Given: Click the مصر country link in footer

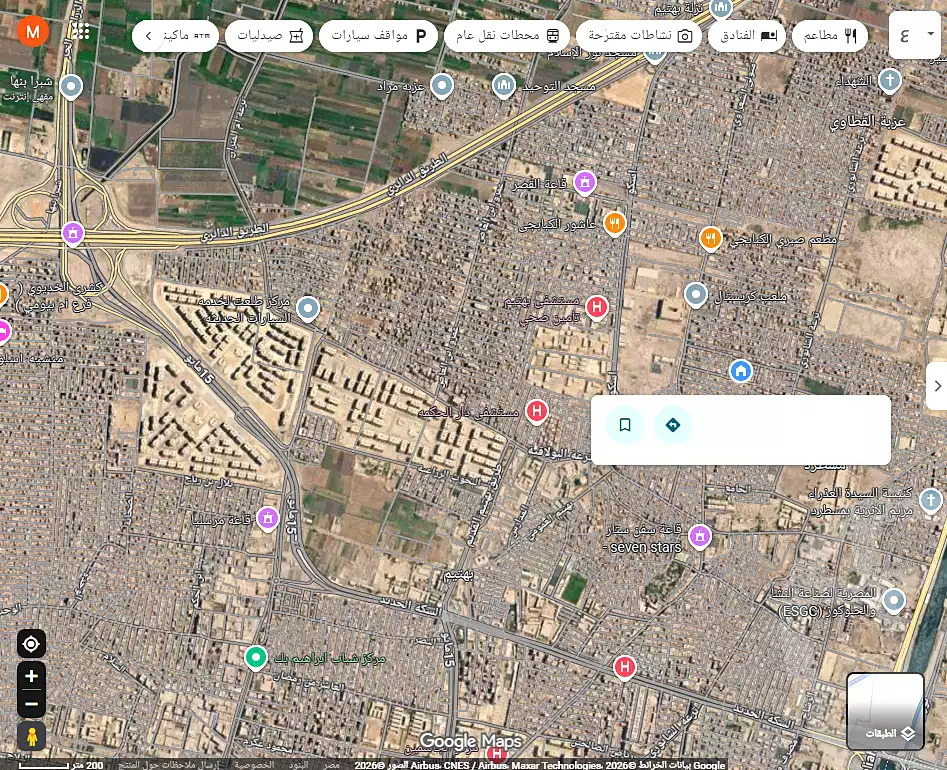Looking at the screenshot, I should click(331, 765).
